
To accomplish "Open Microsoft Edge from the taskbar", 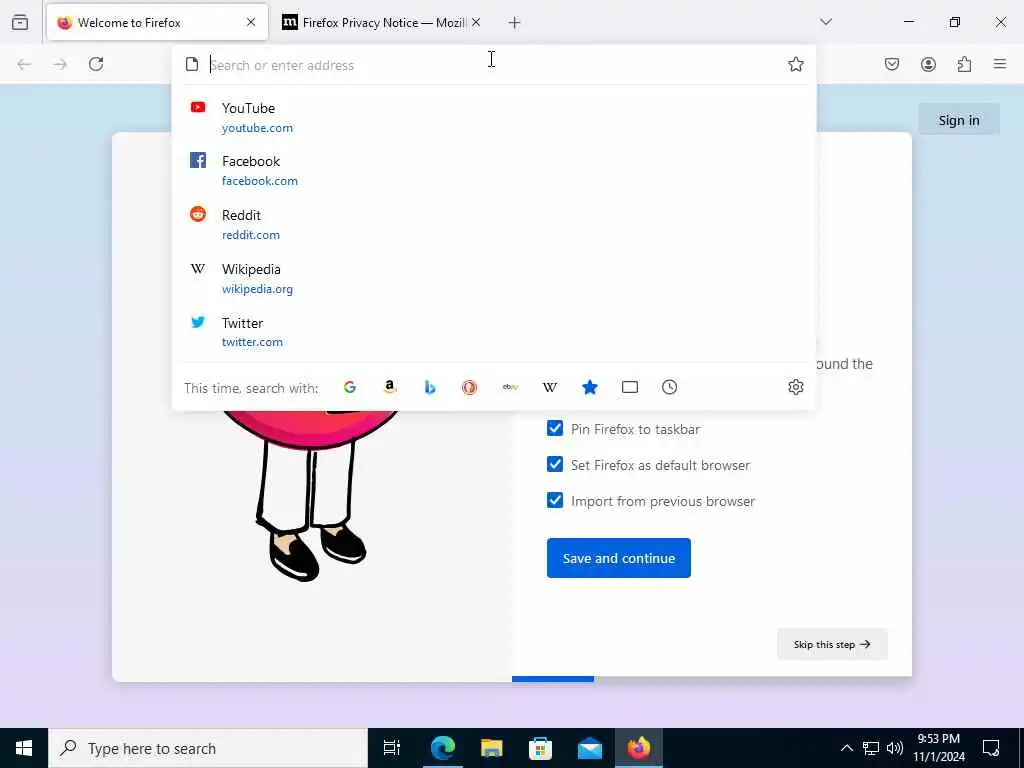I will pos(443,748).
